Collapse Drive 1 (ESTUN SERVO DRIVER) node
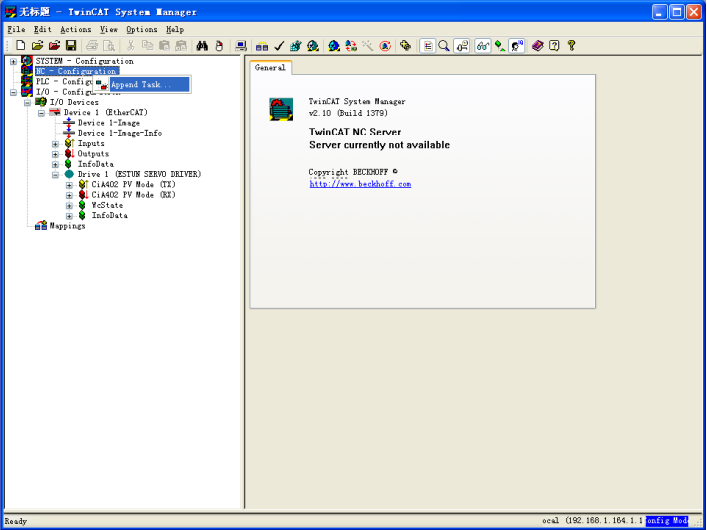Viewport: 707px width, 530px height. (x=55, y=175)
